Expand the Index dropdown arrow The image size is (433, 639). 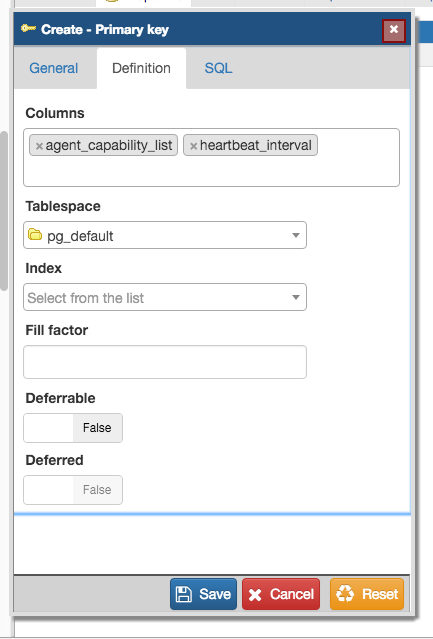coord(296,297)
